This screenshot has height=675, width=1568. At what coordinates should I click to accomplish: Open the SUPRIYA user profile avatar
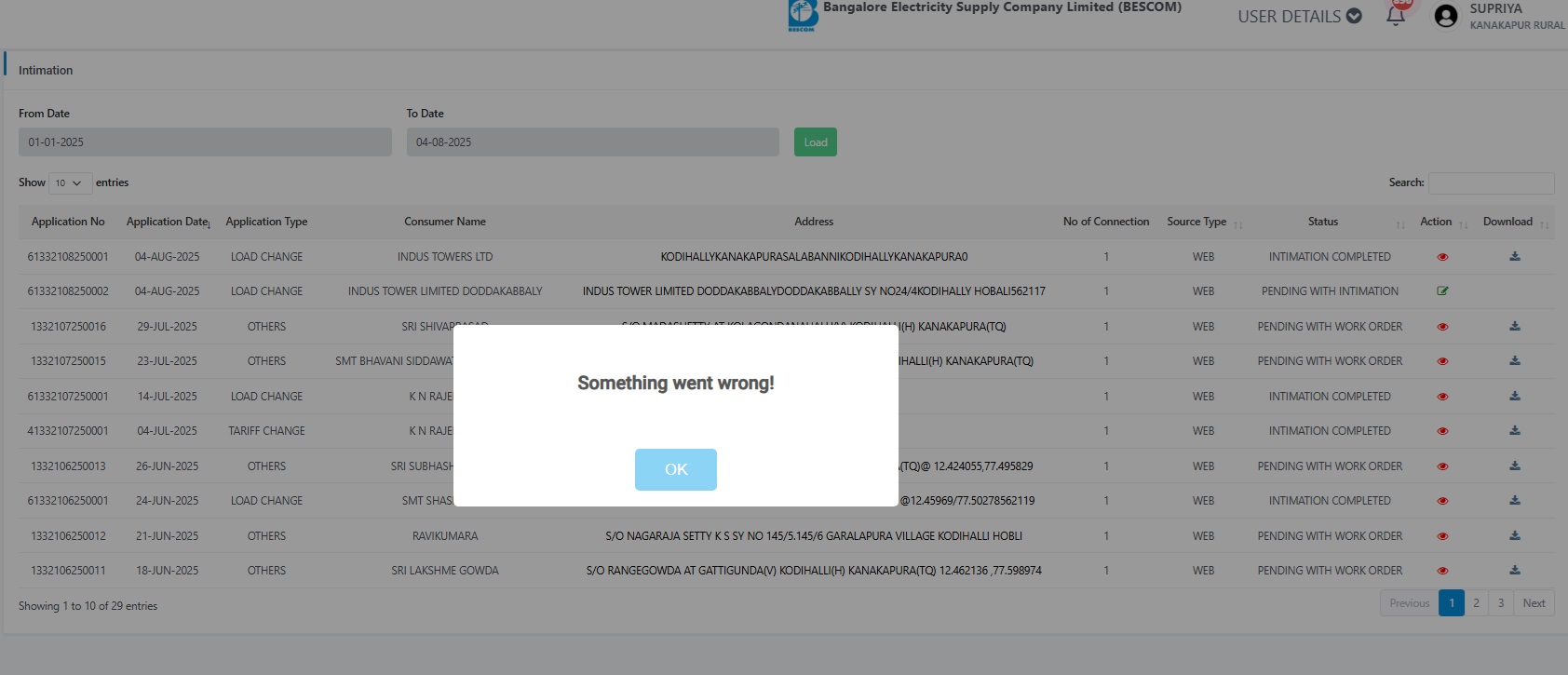point(1446,16)
